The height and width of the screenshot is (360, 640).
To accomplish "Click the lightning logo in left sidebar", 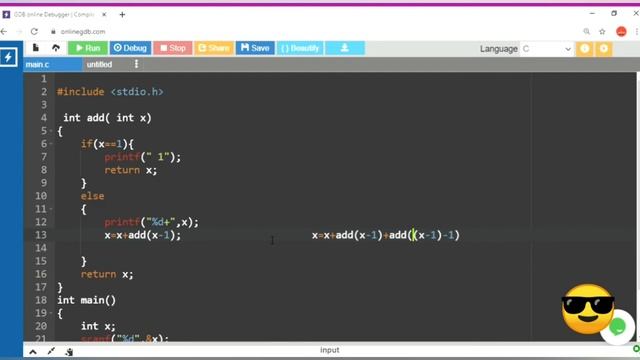I will (9, 57).
